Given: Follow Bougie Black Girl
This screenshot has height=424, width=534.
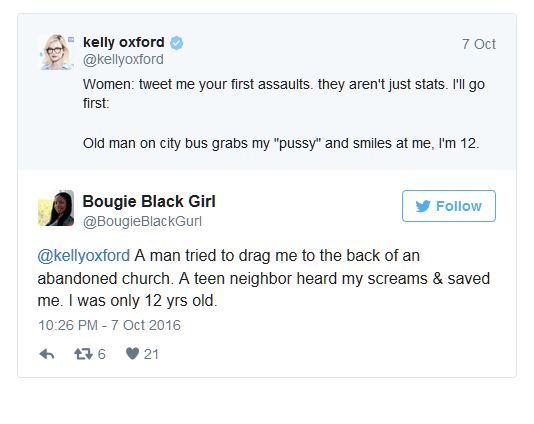Looking at the screenshot, I should point(449,206).
